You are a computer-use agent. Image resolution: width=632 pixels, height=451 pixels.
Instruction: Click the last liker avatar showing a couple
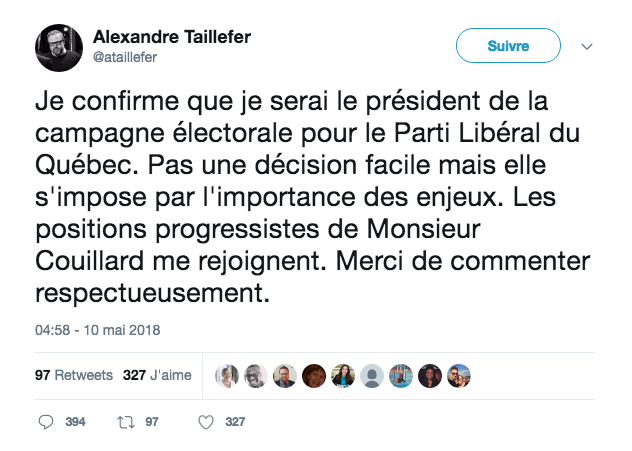click(459, 375)
